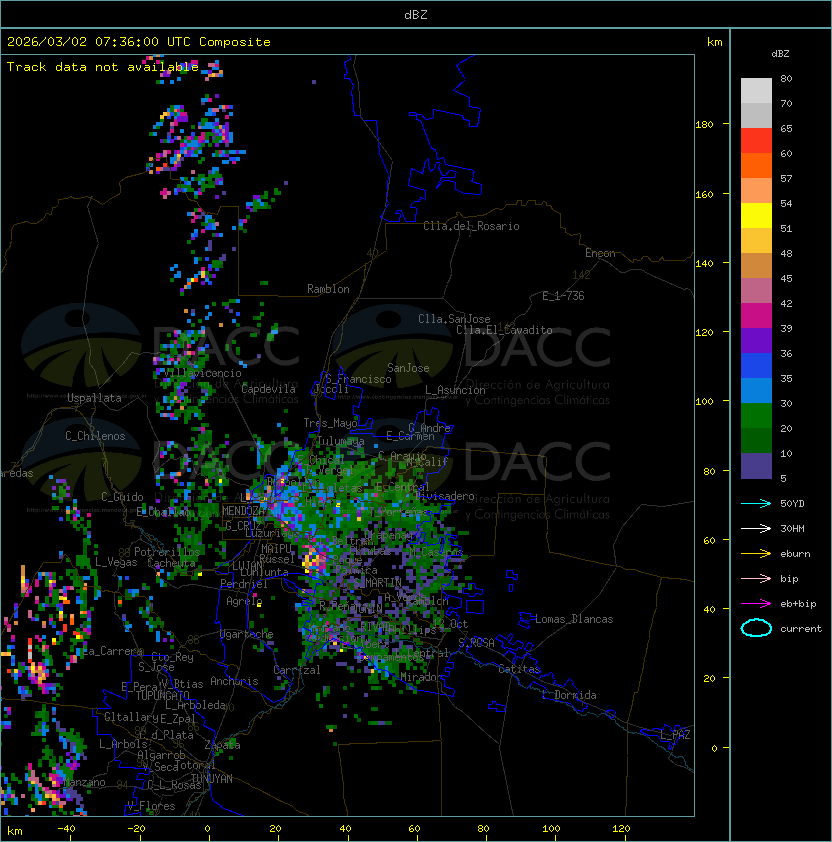Pick the magenta 39-42 dBZ swatch
The width and height of the screenshot is (832, 842).
(756, 316)
